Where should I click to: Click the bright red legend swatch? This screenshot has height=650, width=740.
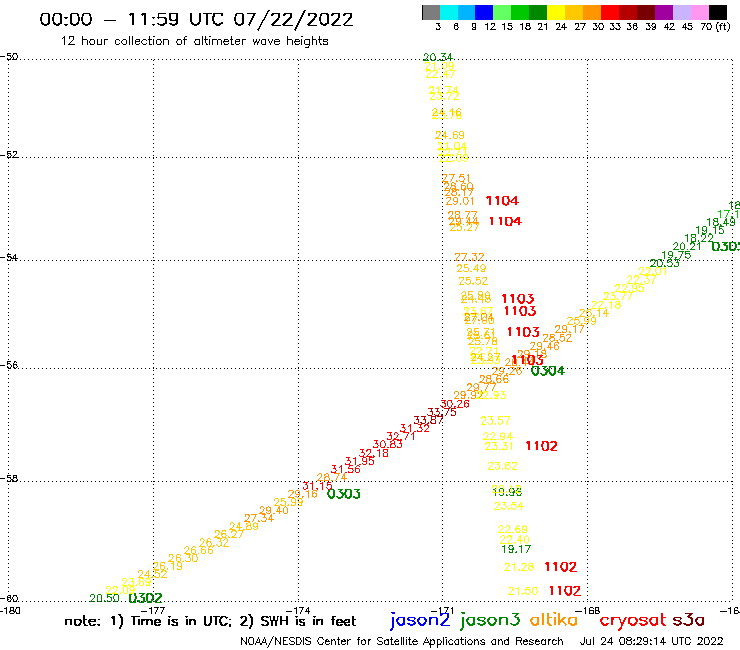click(610, 12)
